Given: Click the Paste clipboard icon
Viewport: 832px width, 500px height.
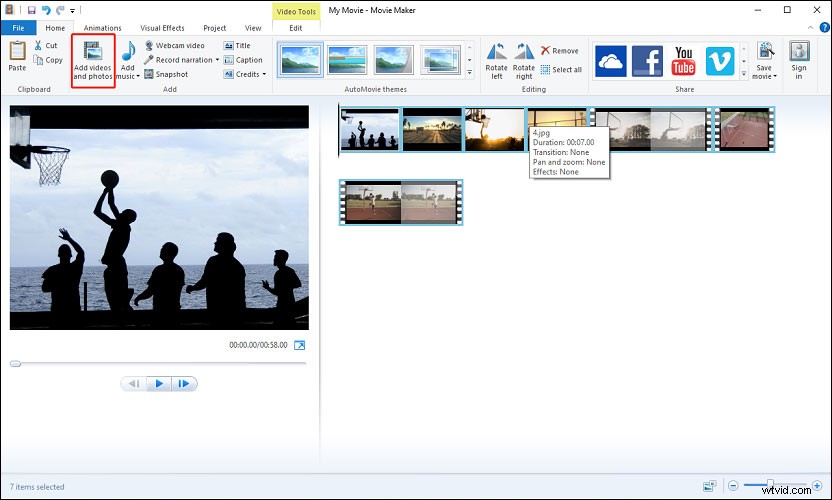Looking at the screenshot, I should [x=17, y=51].
